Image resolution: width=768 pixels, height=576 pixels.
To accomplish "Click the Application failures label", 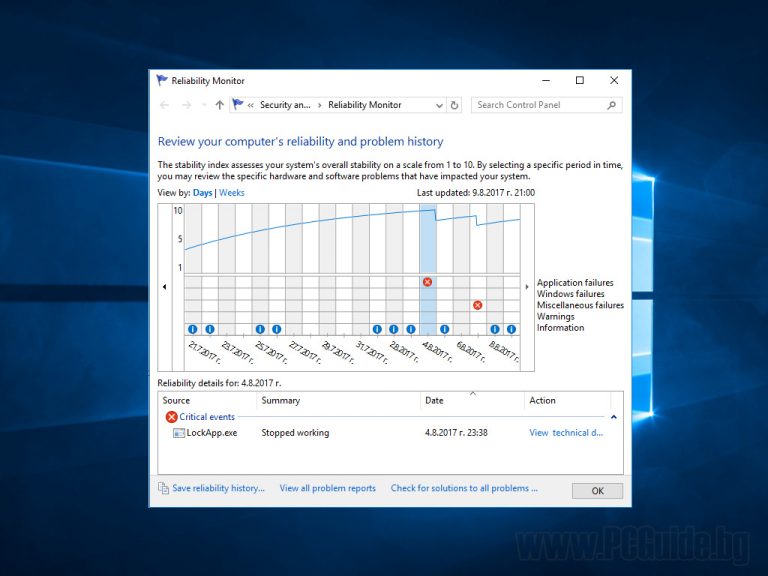I will tap(575, 283).
